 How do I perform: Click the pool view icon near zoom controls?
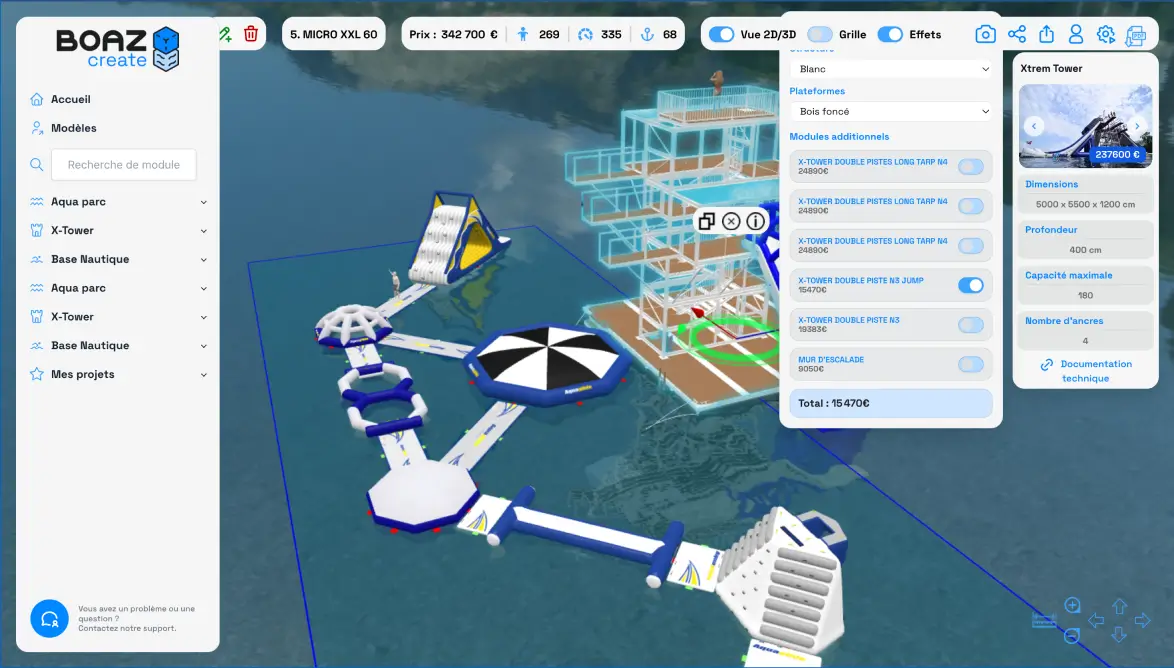1044,620
